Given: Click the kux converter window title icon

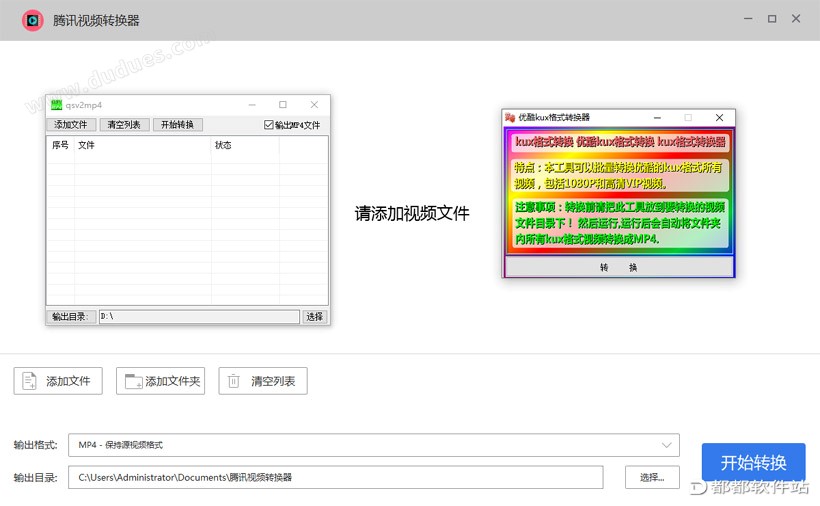Looking at the screenshot, I should pyautogui.click(x=510, y=118).
